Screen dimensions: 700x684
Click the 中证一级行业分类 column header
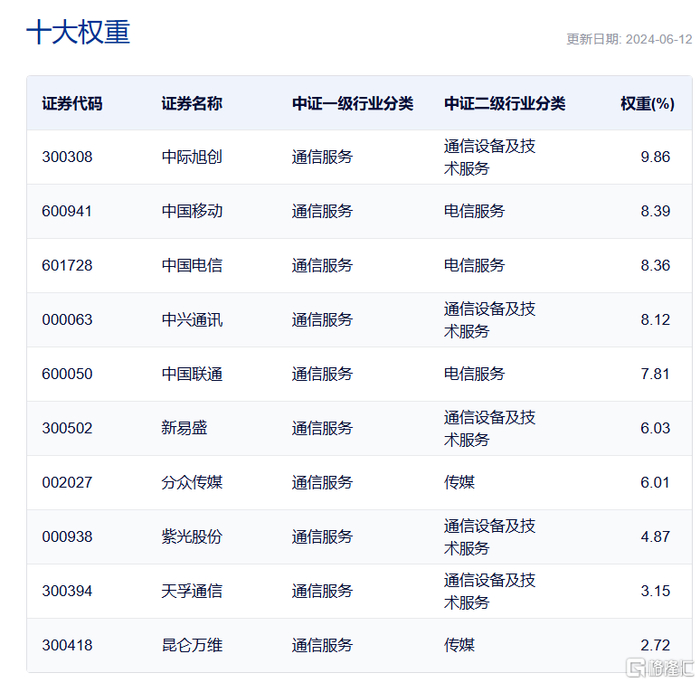pyautogui.click(x=353, y=104)
